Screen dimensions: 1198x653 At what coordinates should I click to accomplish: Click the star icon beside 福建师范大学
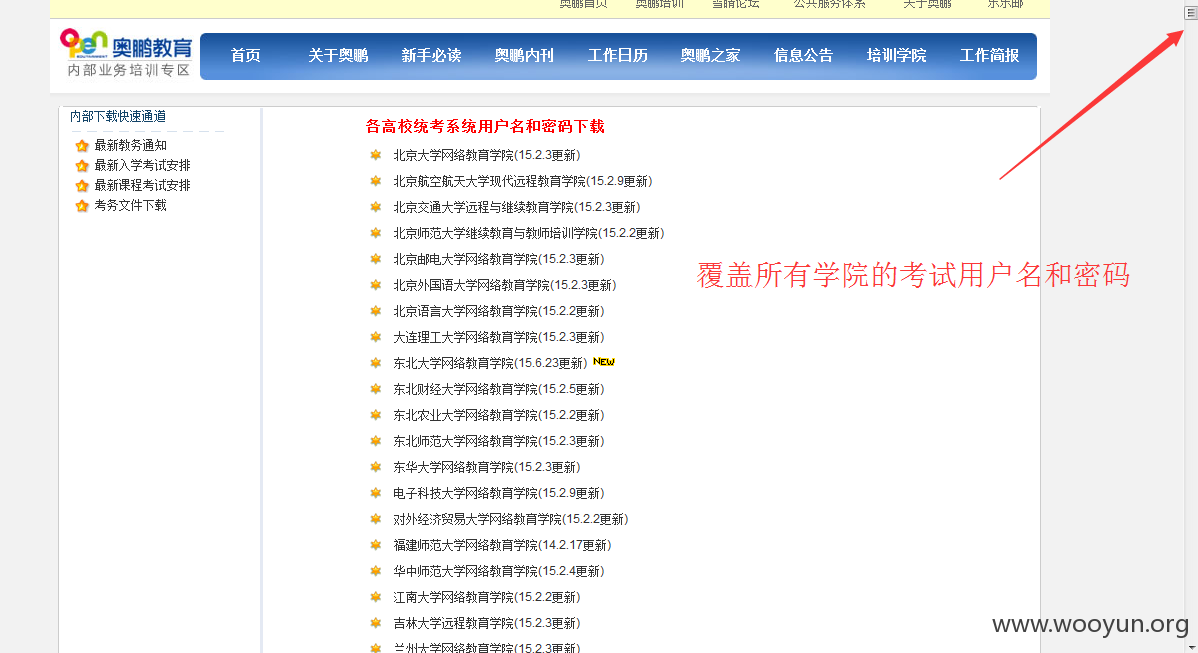(x=375, y=545)
